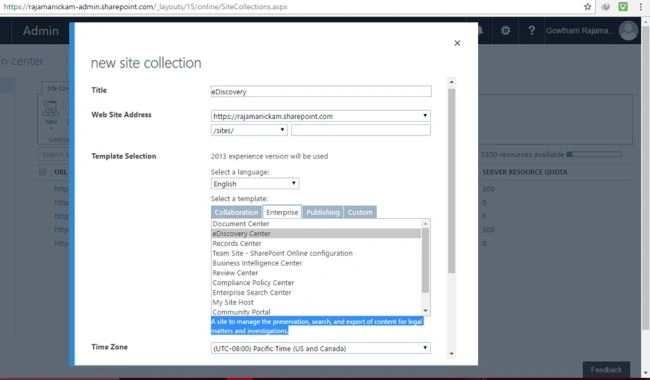
Task: Toggle the select-all checkbox beside URL
Action: [x=42, y=172]
